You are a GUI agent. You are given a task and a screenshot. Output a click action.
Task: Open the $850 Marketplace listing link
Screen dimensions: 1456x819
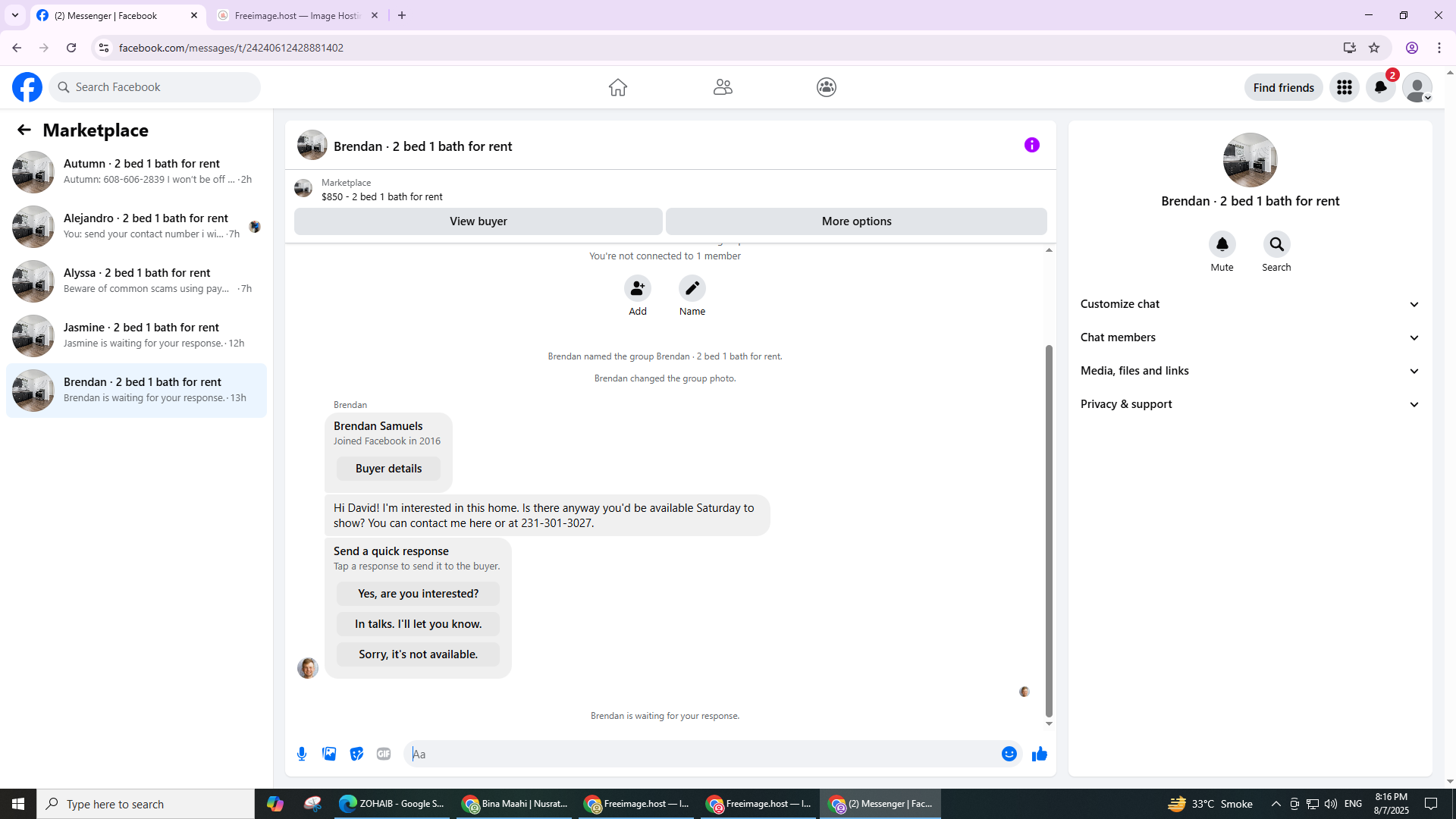[381, 196]
